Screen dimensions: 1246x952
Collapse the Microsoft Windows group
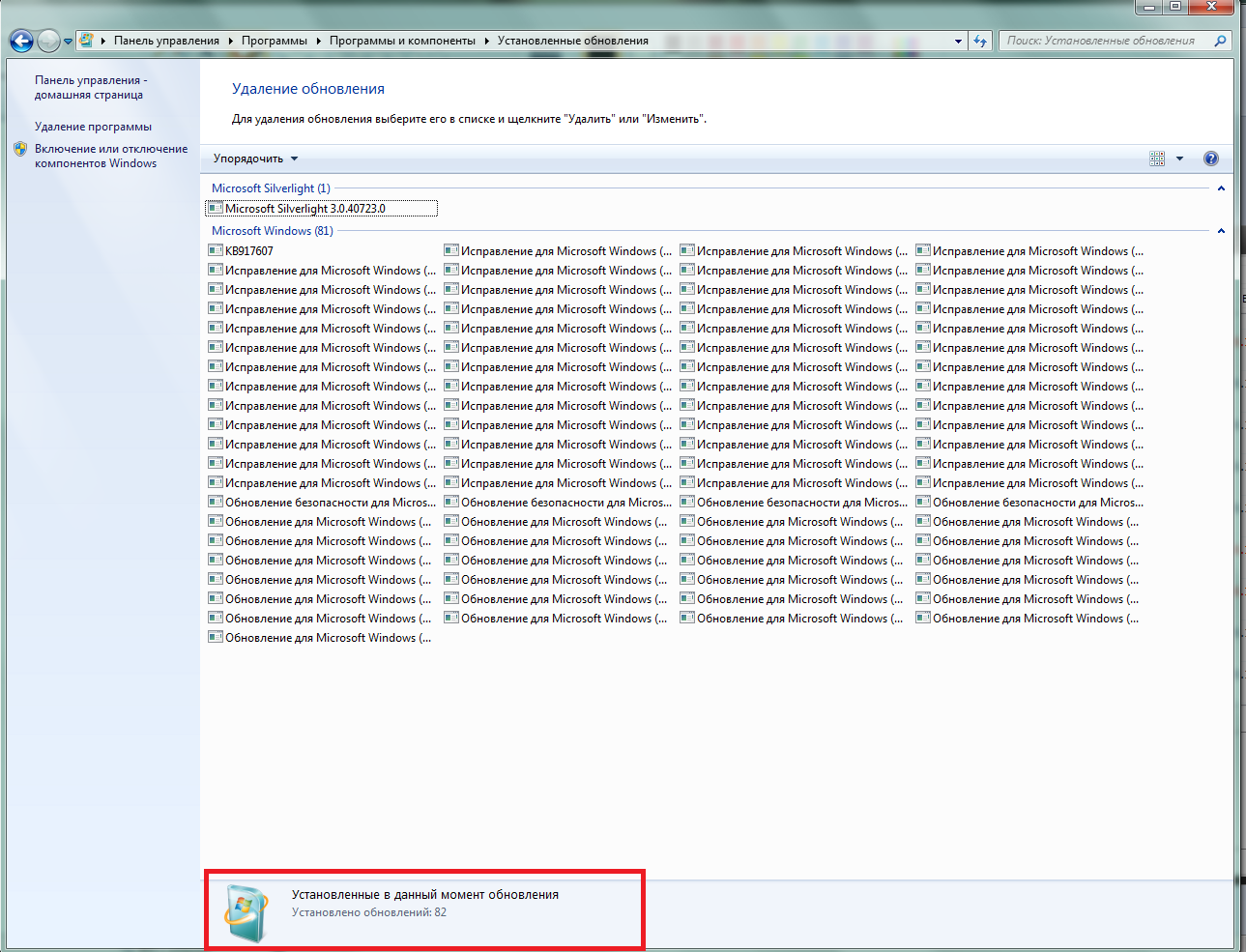[1221, 231]
